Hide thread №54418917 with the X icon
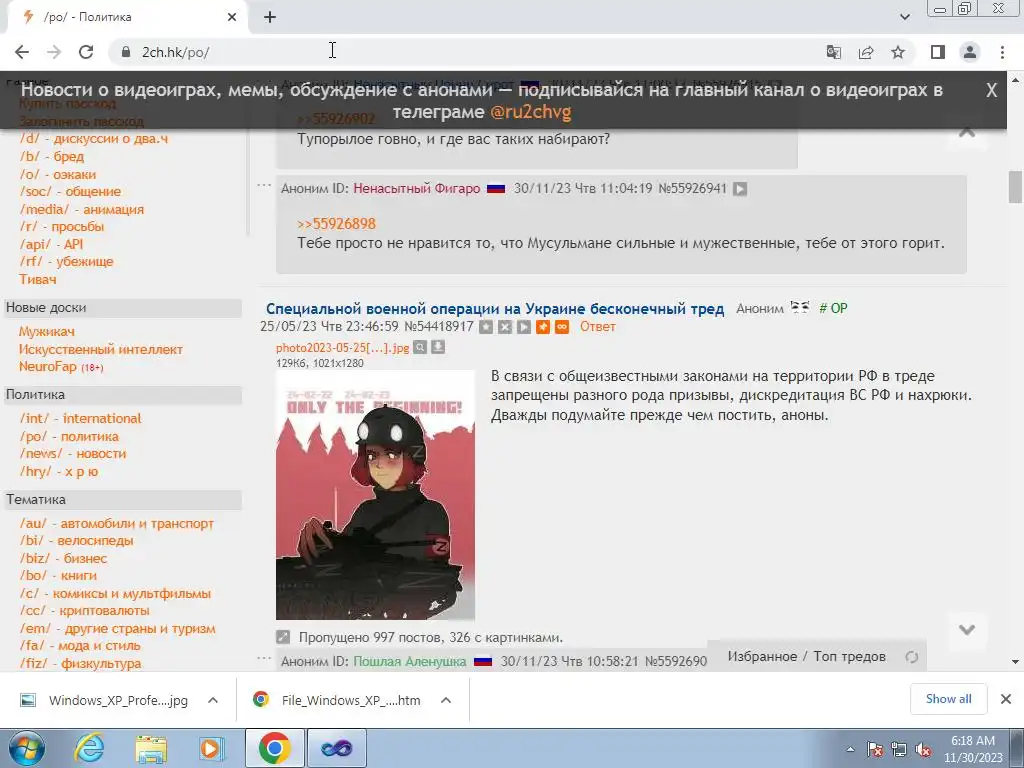The image size is (1024, 768). tap(505, 327)
